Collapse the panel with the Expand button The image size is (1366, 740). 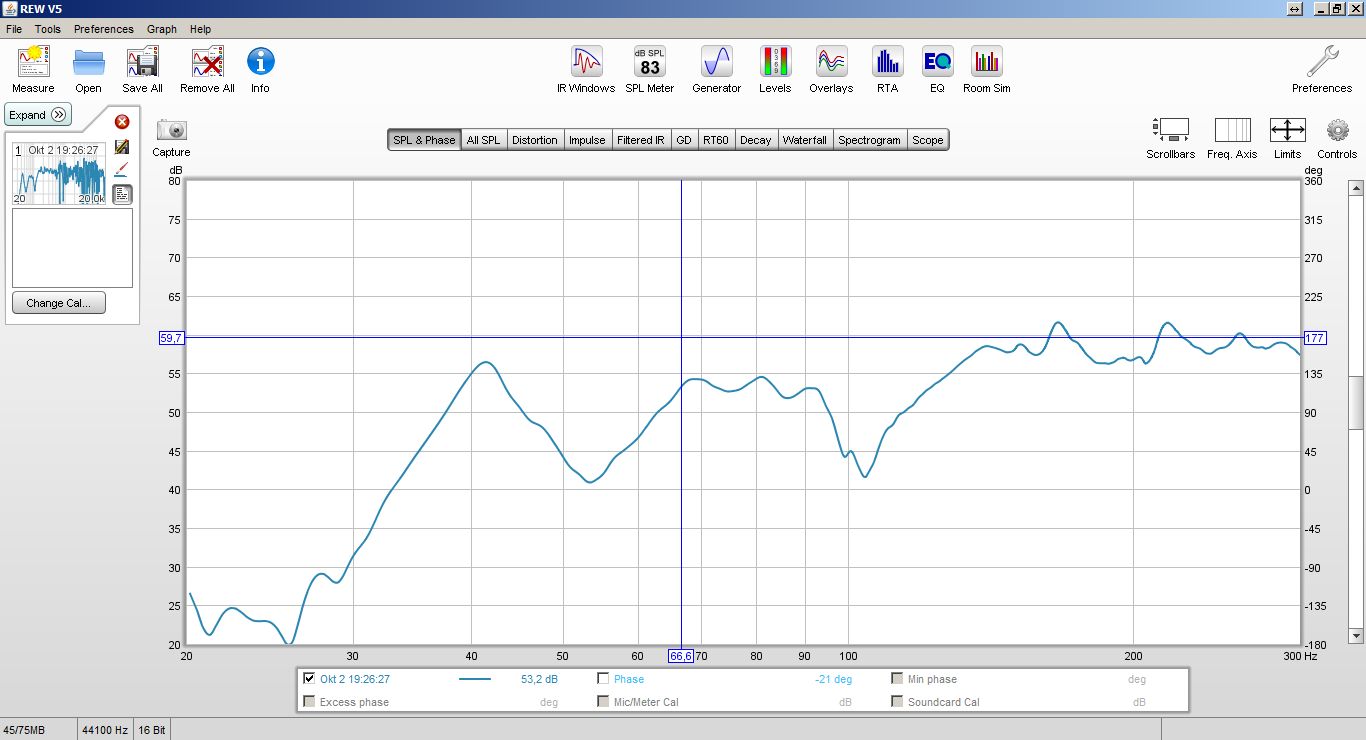pyautogui.click(x=38, y=115)
